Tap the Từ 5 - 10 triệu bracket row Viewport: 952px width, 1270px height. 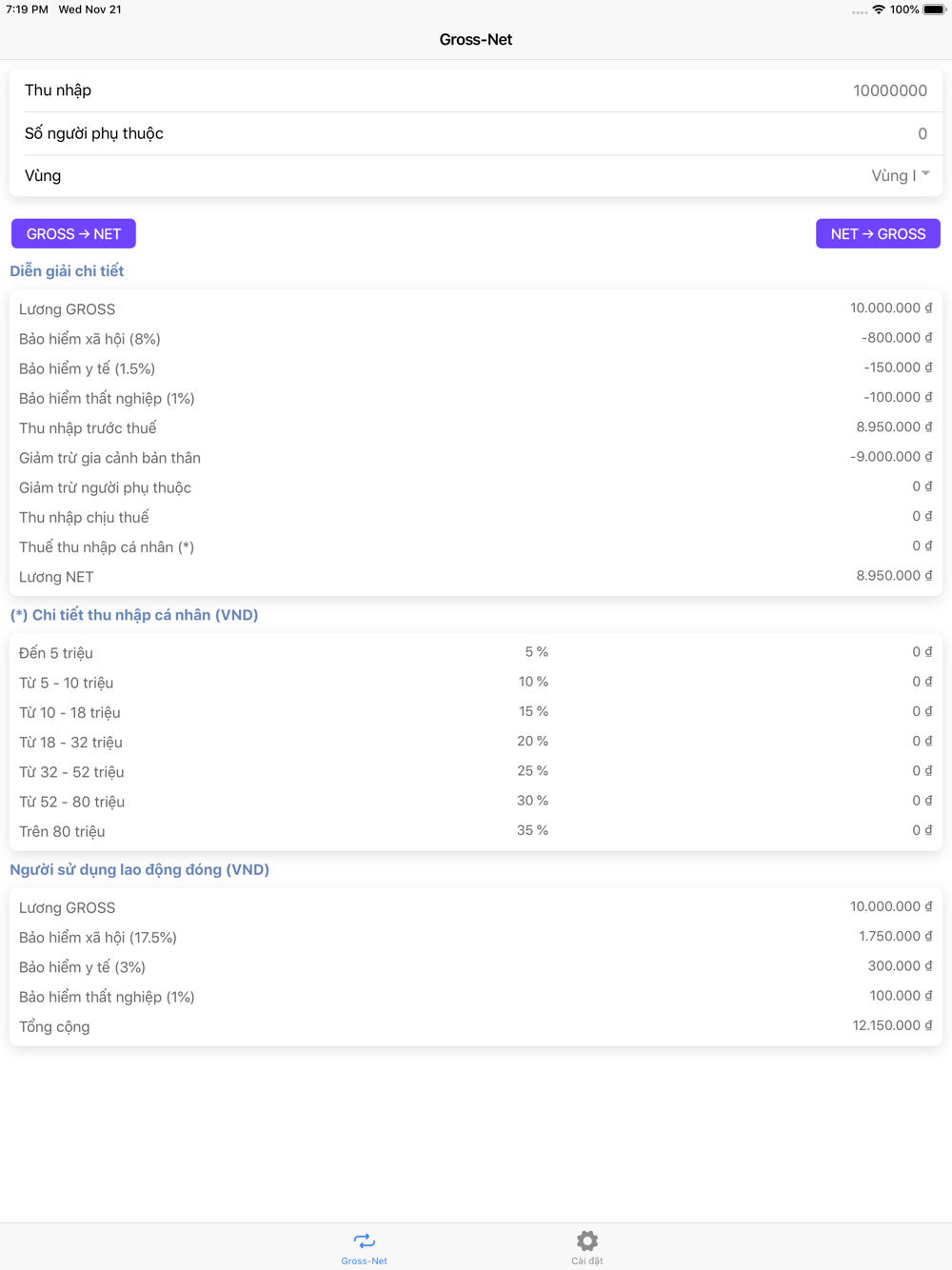pos(475,683)
